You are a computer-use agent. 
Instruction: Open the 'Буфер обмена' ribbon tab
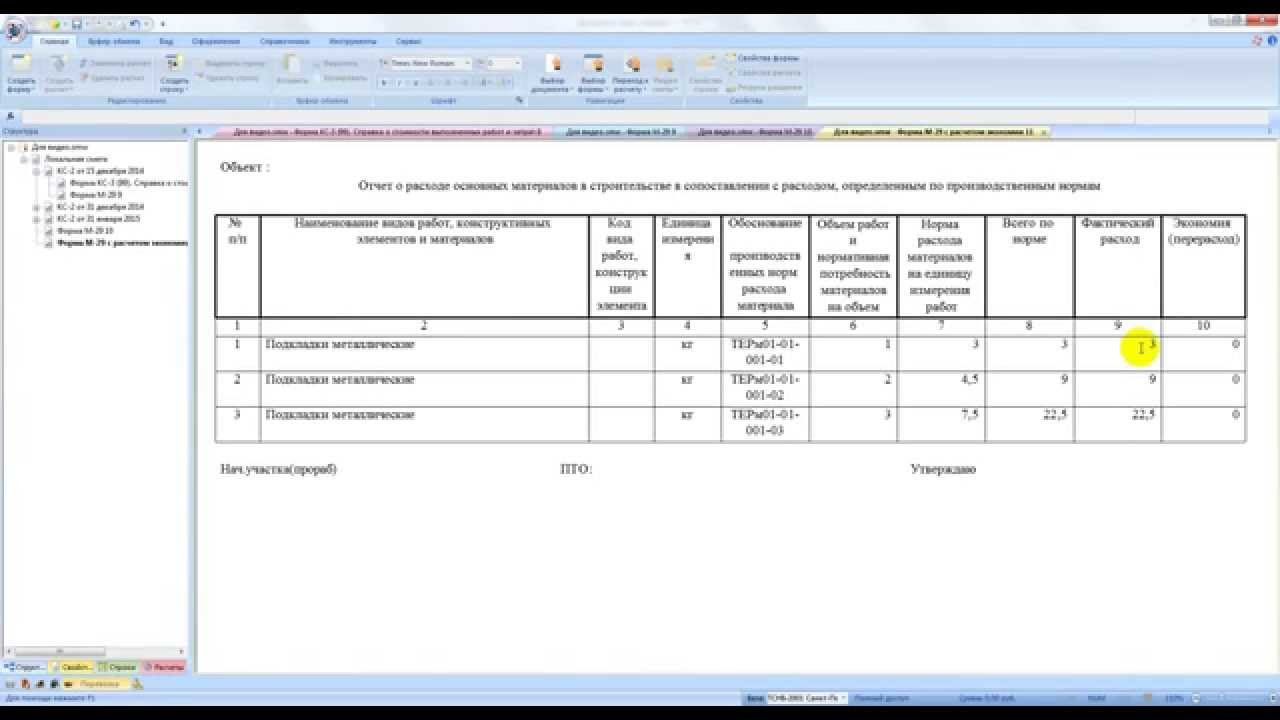pos(114,42)
